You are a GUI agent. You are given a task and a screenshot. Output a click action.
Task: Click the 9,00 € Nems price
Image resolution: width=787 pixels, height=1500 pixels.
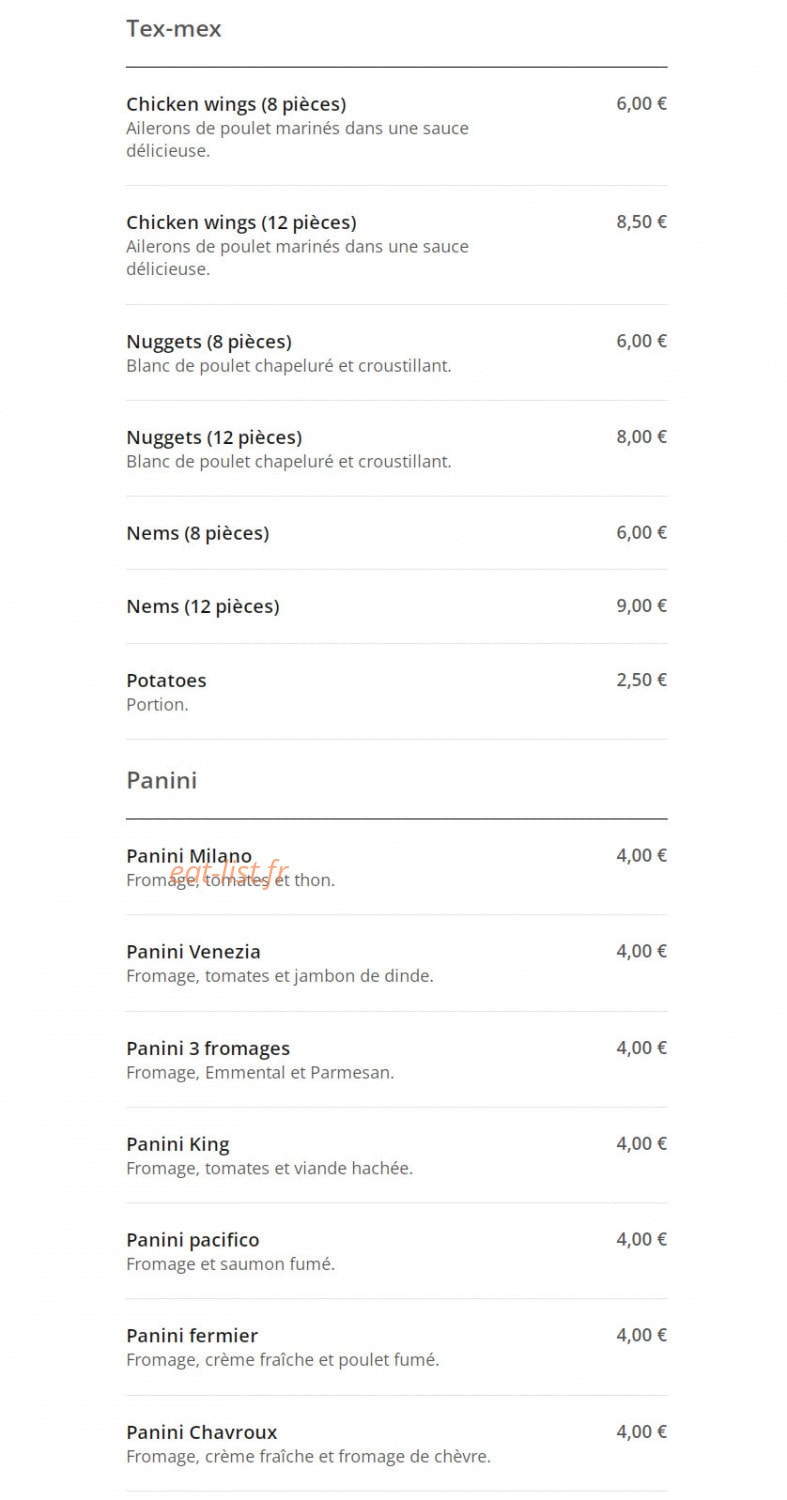coord(641,606)
